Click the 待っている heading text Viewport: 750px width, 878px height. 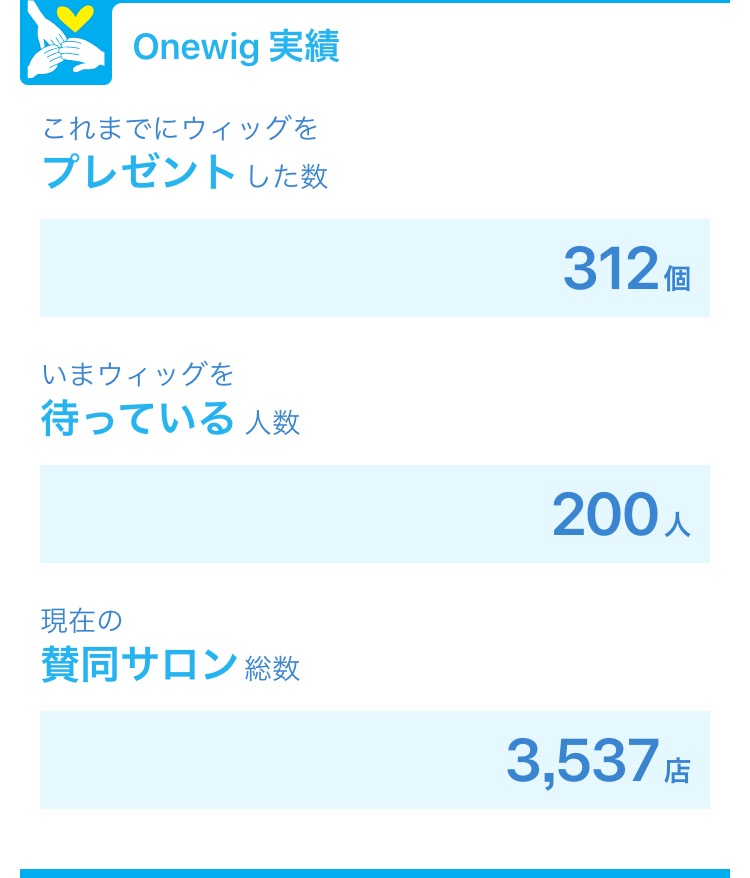(137, 418)
